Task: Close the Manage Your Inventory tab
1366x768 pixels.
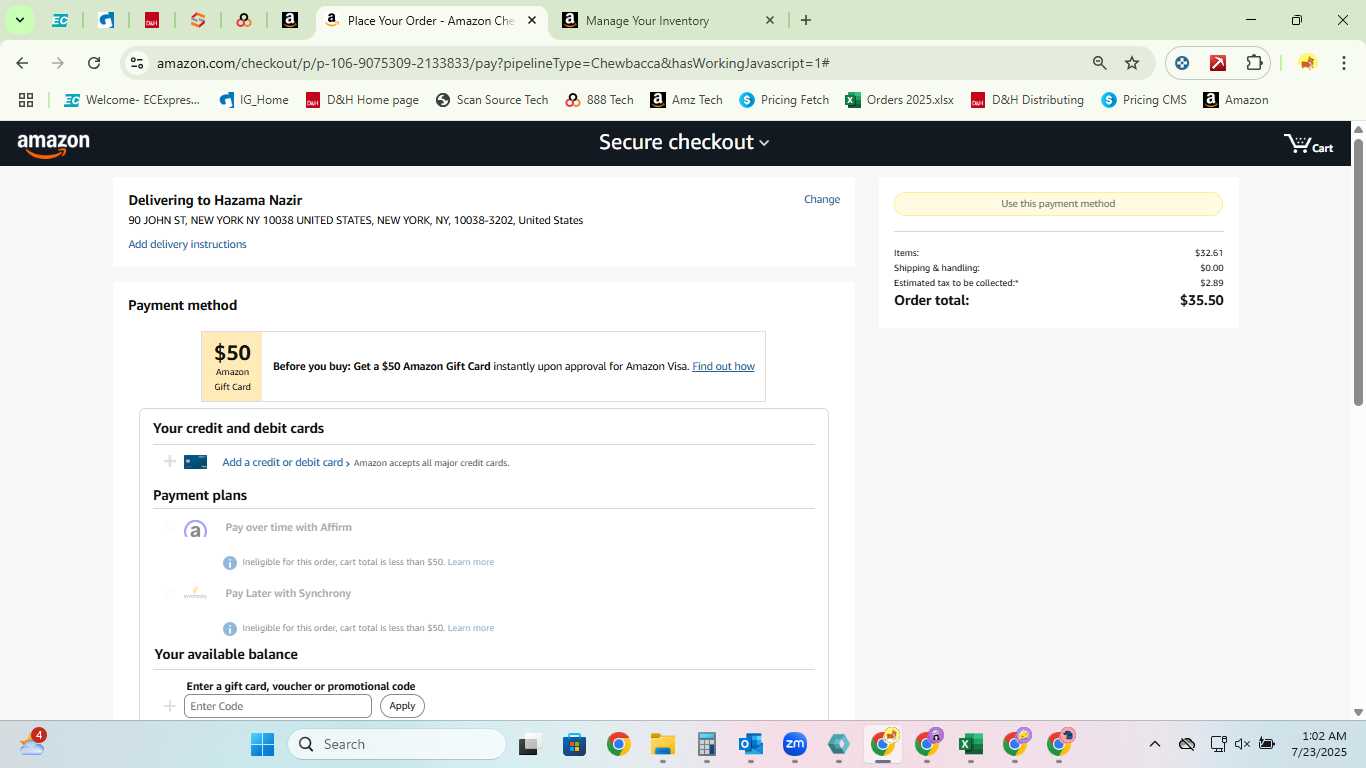Action: coord(769,20)
